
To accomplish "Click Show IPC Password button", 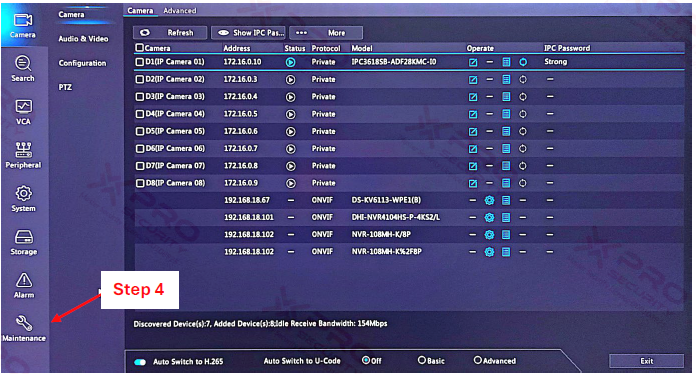I will [248, 33].
